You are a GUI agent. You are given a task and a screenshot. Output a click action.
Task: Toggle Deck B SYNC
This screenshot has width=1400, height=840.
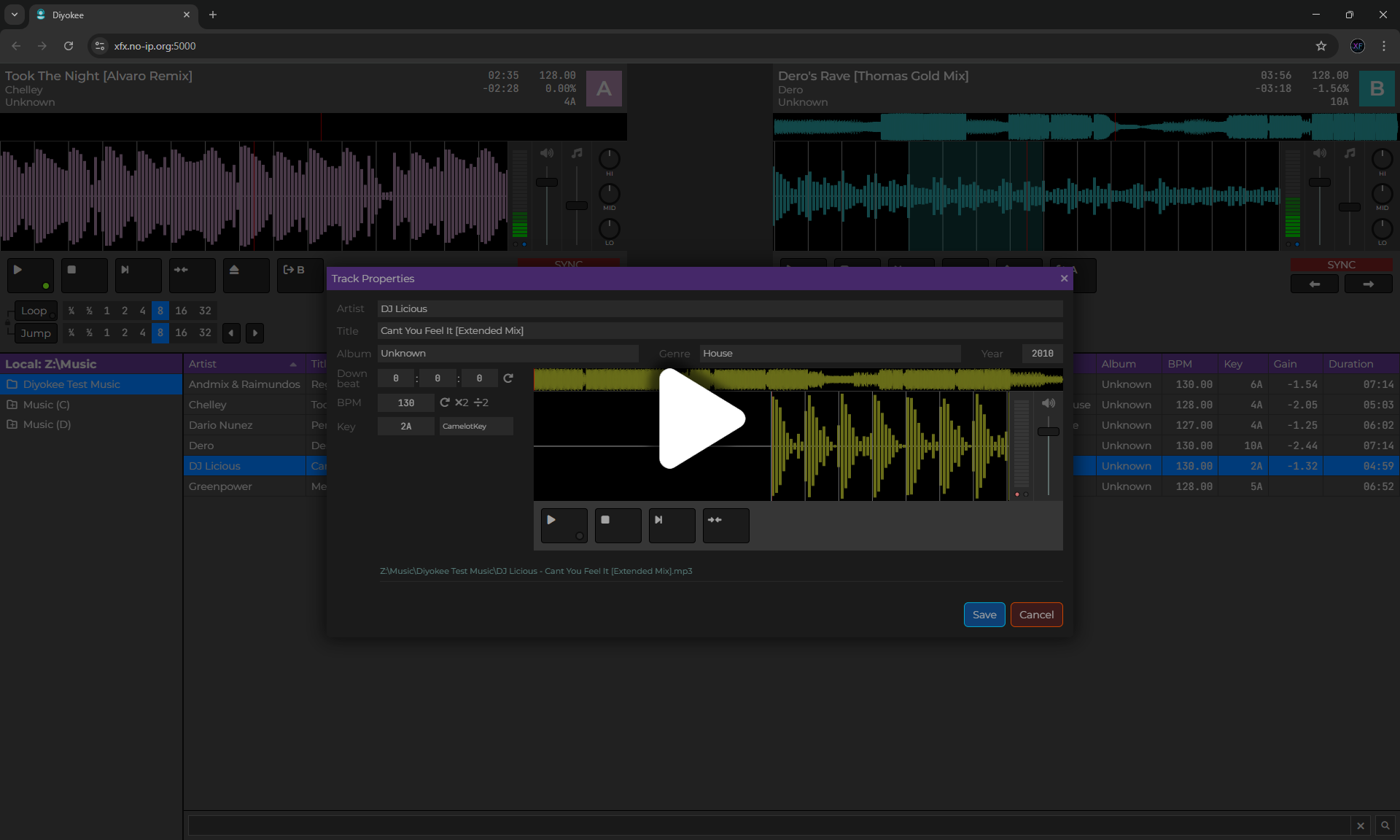(x=1341, y=265)
